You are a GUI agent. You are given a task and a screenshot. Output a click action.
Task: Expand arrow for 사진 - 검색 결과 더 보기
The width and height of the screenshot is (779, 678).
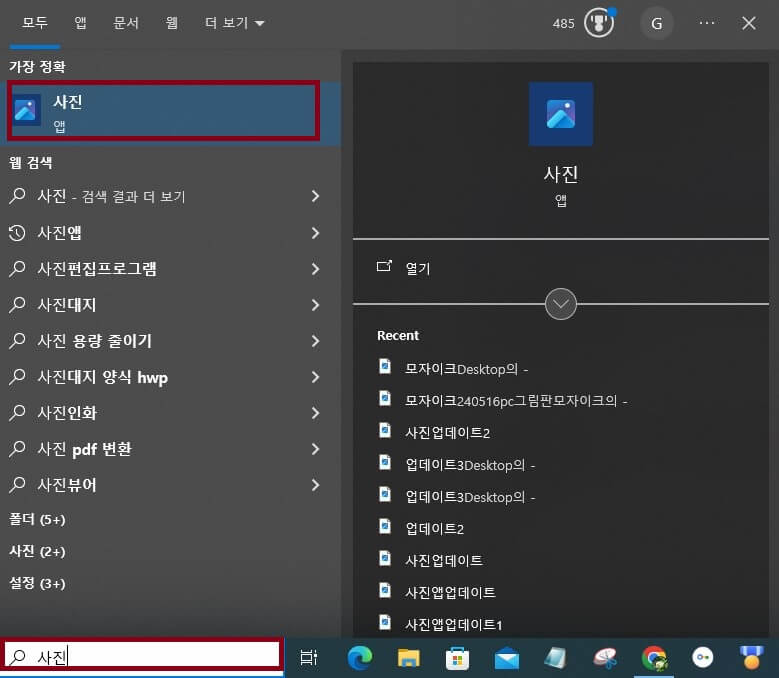(315, 196)
